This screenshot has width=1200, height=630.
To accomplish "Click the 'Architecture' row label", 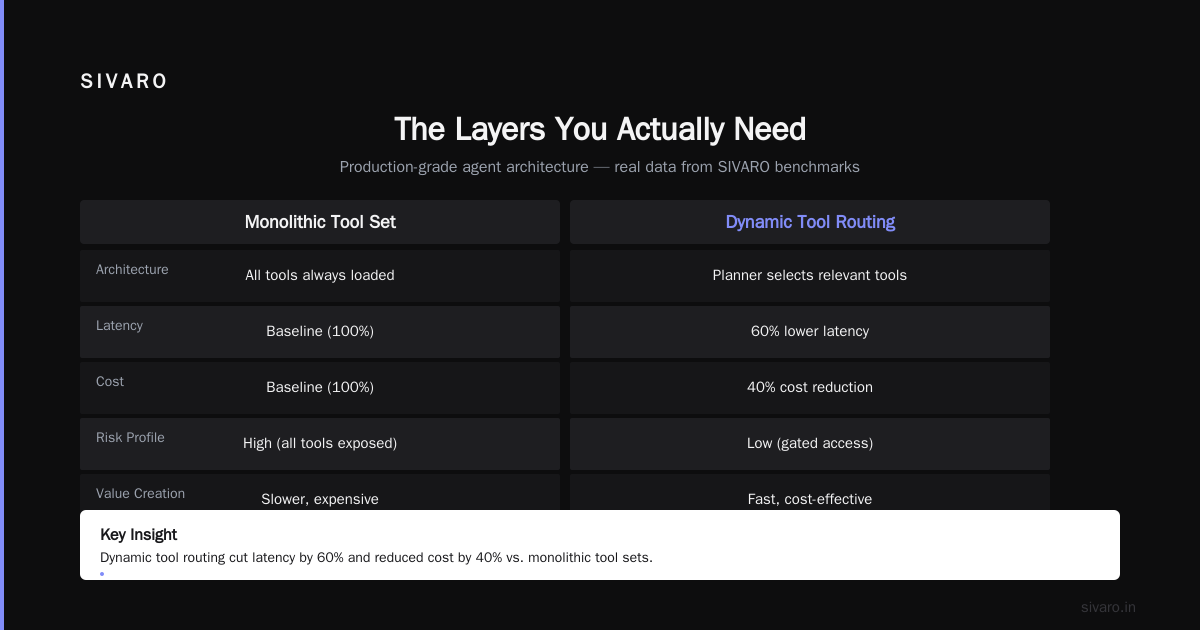I will (132, 269).
